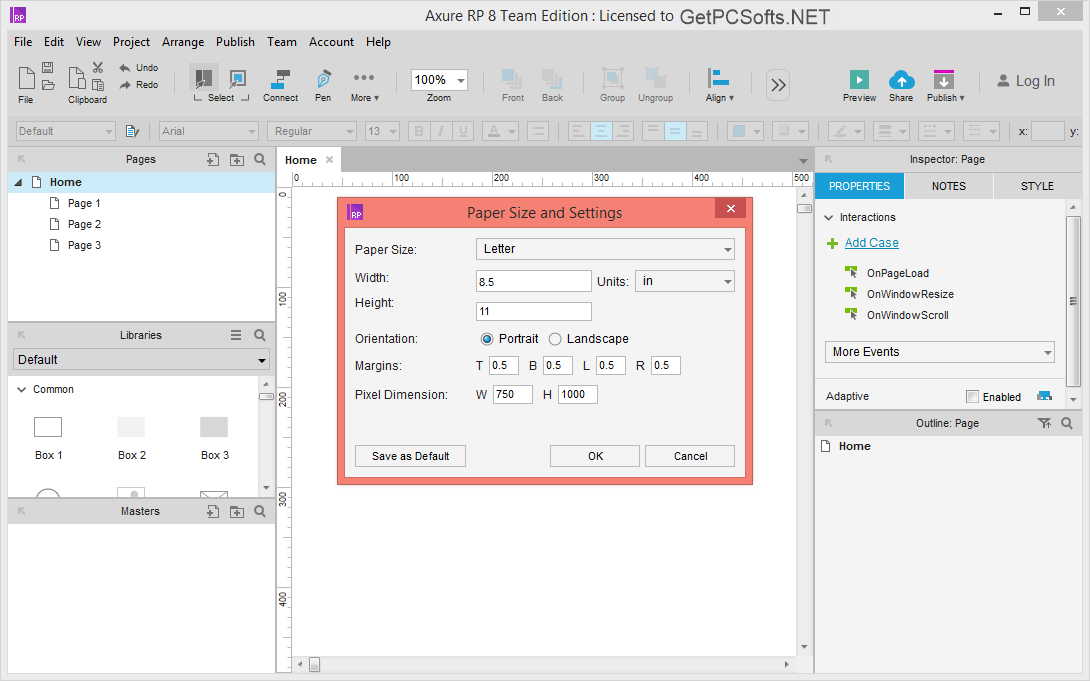Click the Add Case link
This screenshot has height=681, width=1090.
pos(872,243)
